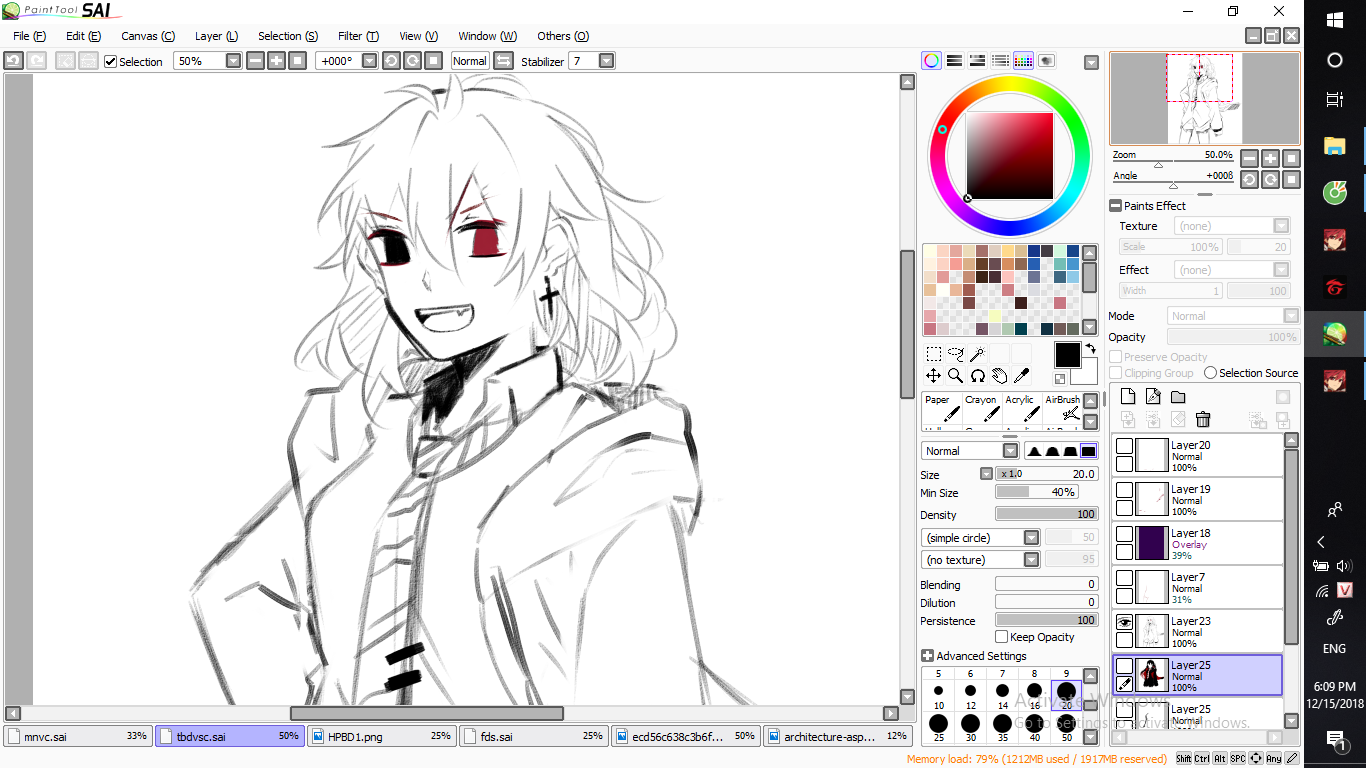Reset rotation in navigator panel

1291,180
